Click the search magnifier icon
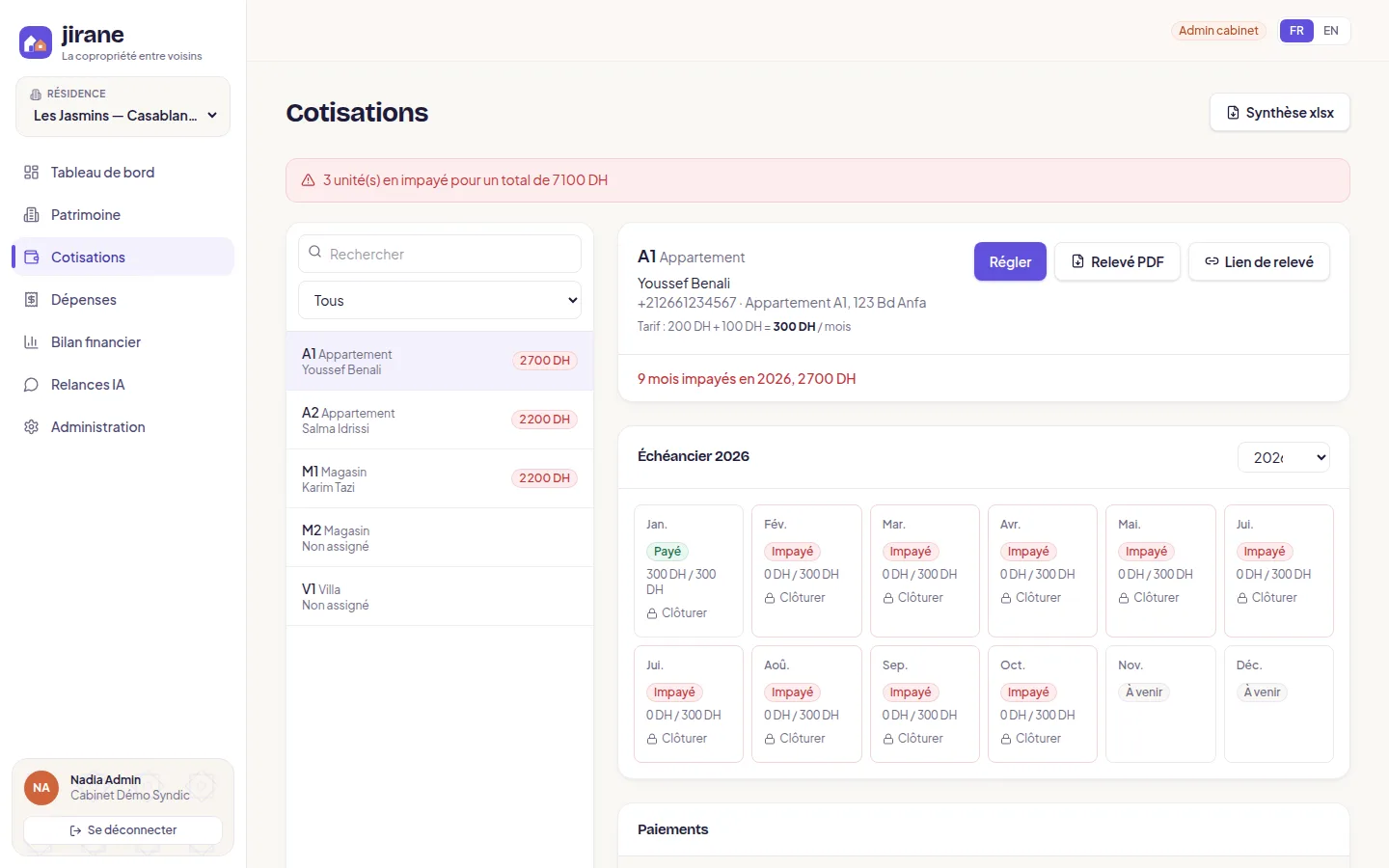 tap(314, 253)
